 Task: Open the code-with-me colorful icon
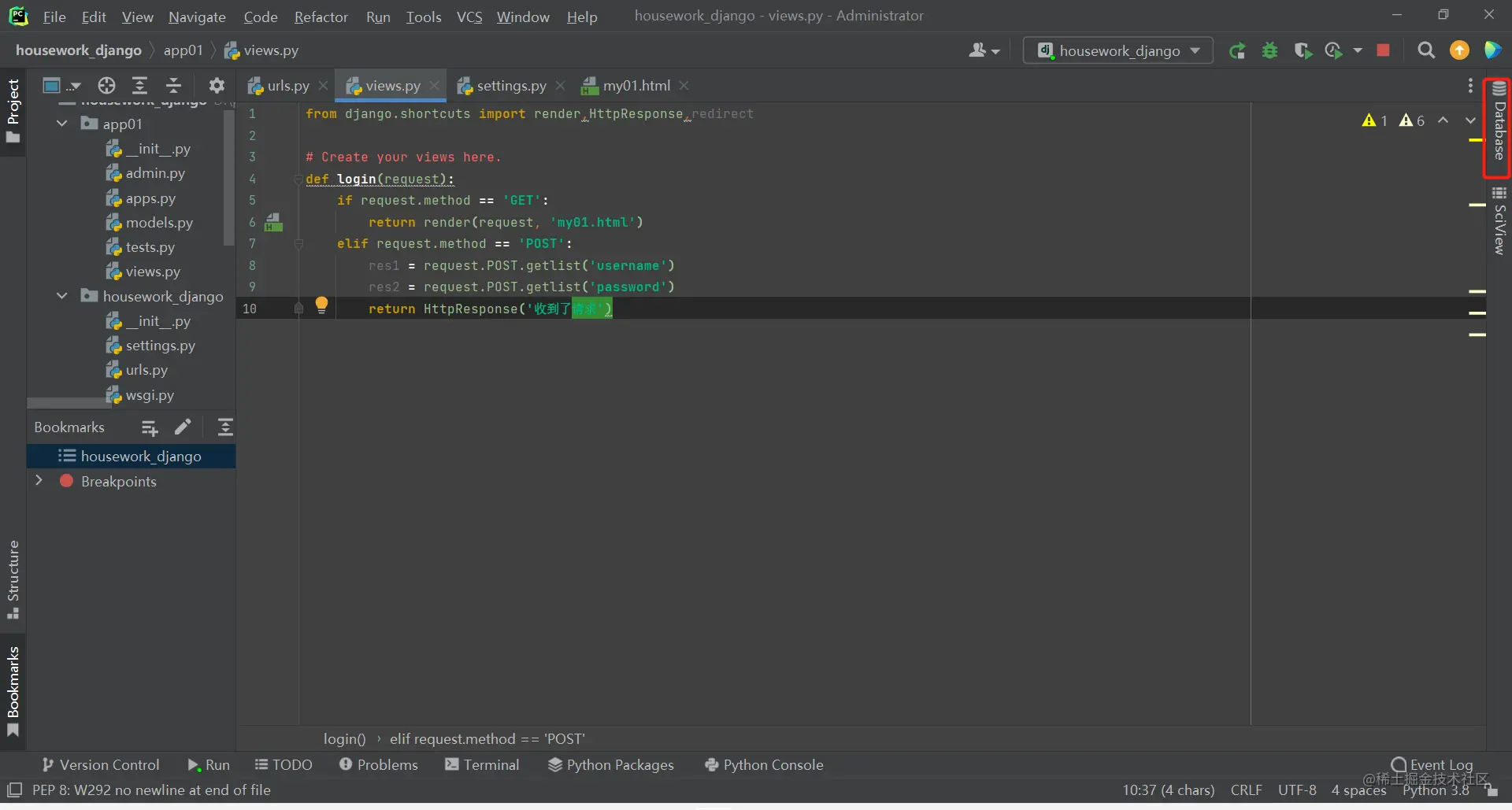(1492, 50)
